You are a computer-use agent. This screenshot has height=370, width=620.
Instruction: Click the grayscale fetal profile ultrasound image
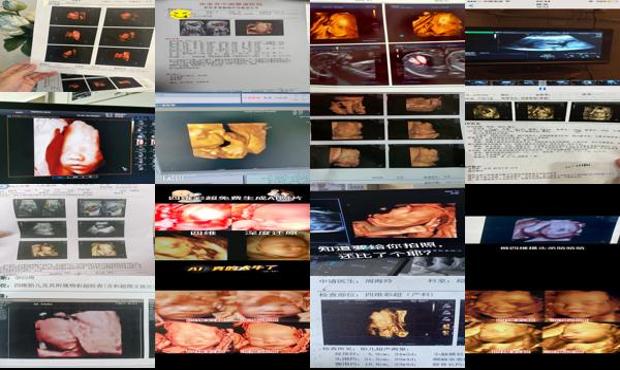click(x=348, y=64)
